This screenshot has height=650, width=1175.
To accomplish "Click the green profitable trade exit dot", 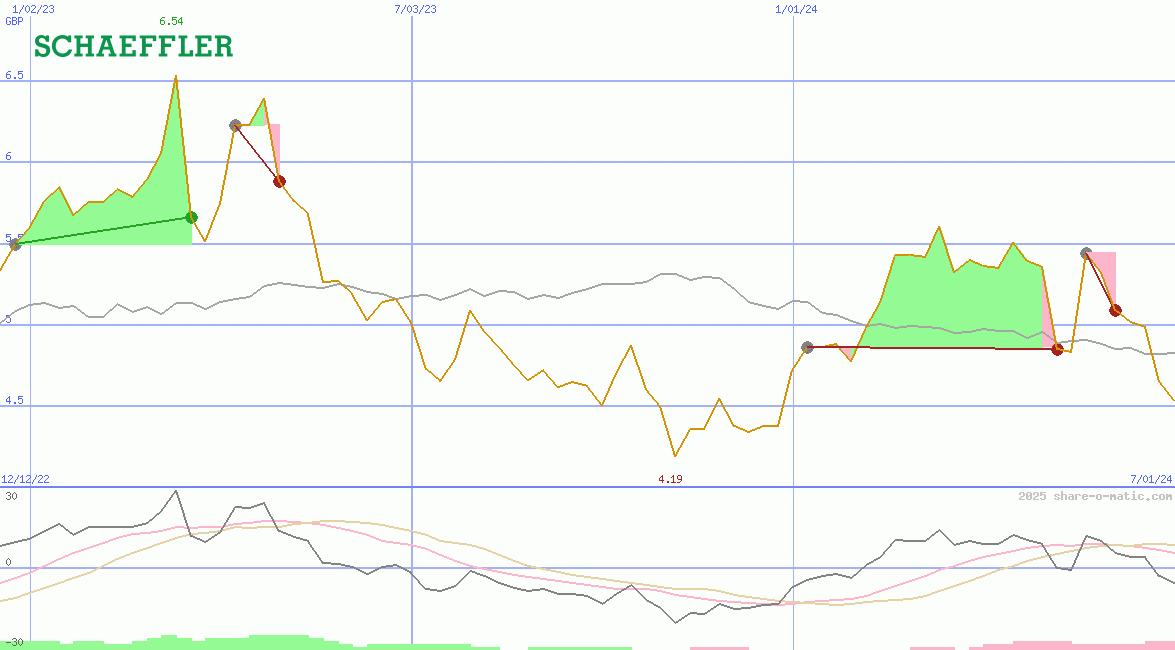I will (x=192, y=217).
